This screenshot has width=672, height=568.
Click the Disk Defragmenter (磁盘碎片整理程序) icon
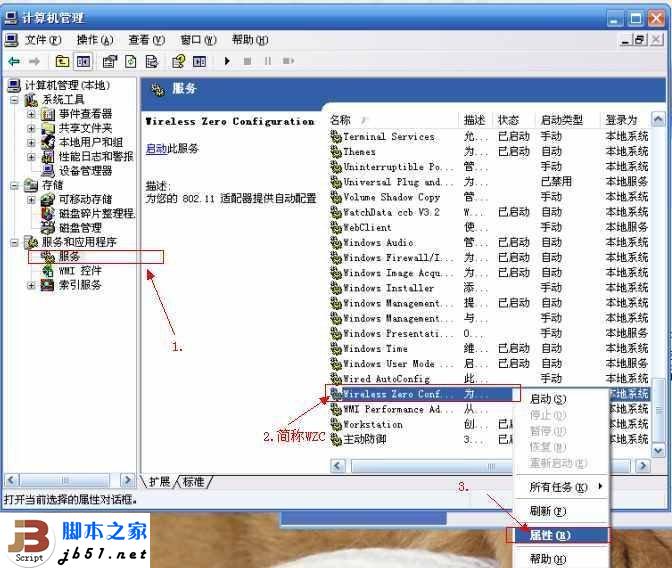pyautogui.click(x=48, y=213)
